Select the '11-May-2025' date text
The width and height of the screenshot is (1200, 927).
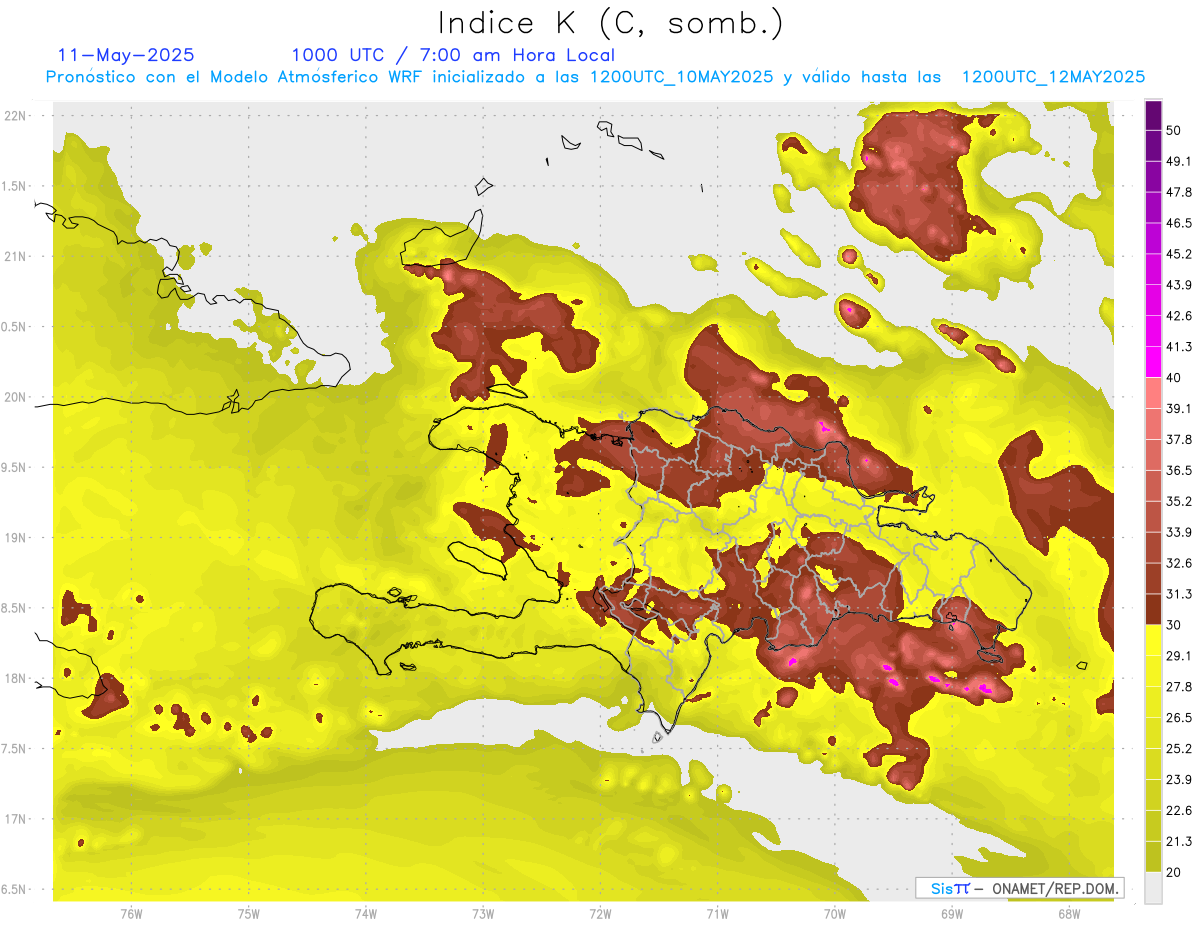click(x=126, y=55)
